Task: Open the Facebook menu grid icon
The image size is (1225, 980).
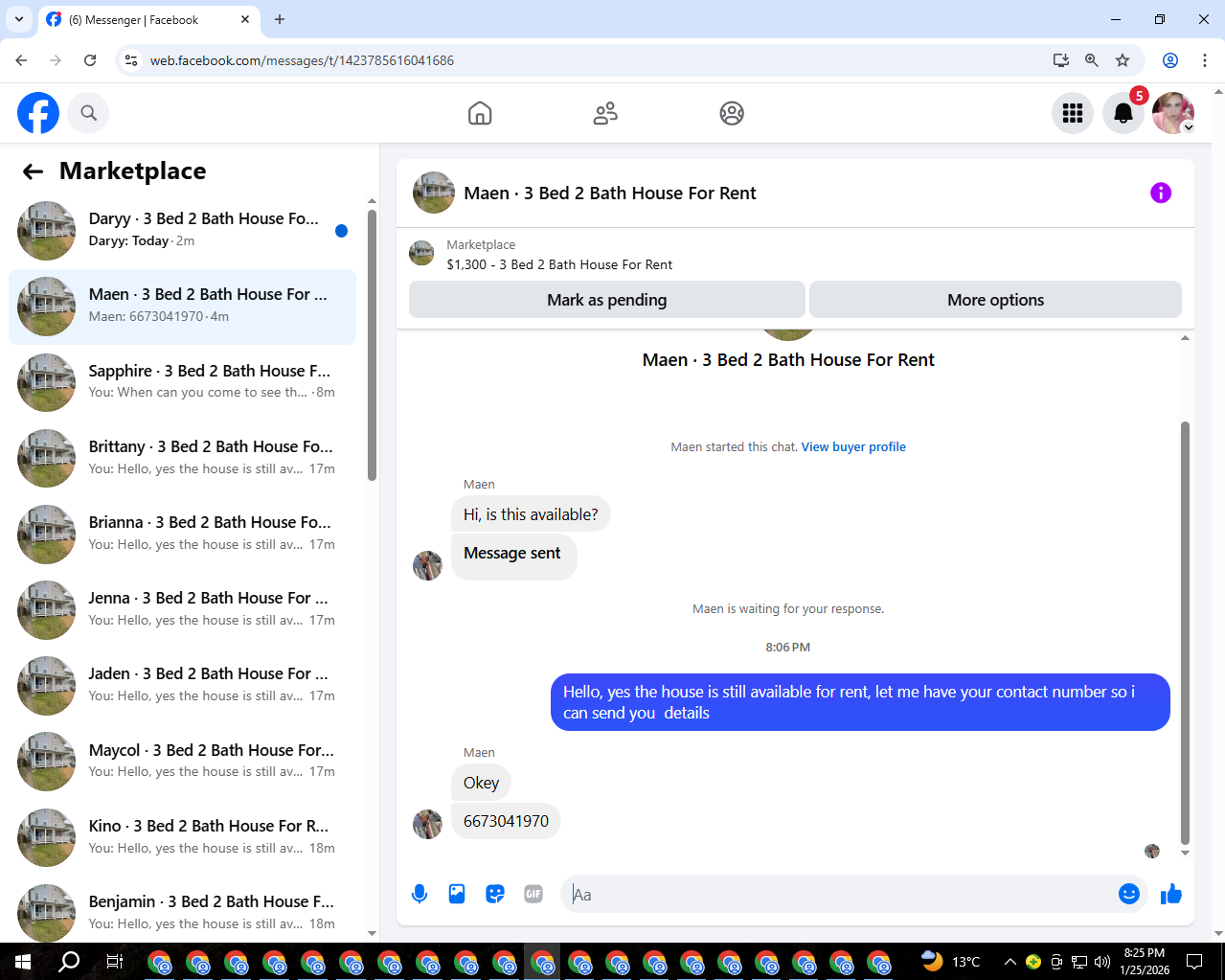Action: pos(1073,113)
